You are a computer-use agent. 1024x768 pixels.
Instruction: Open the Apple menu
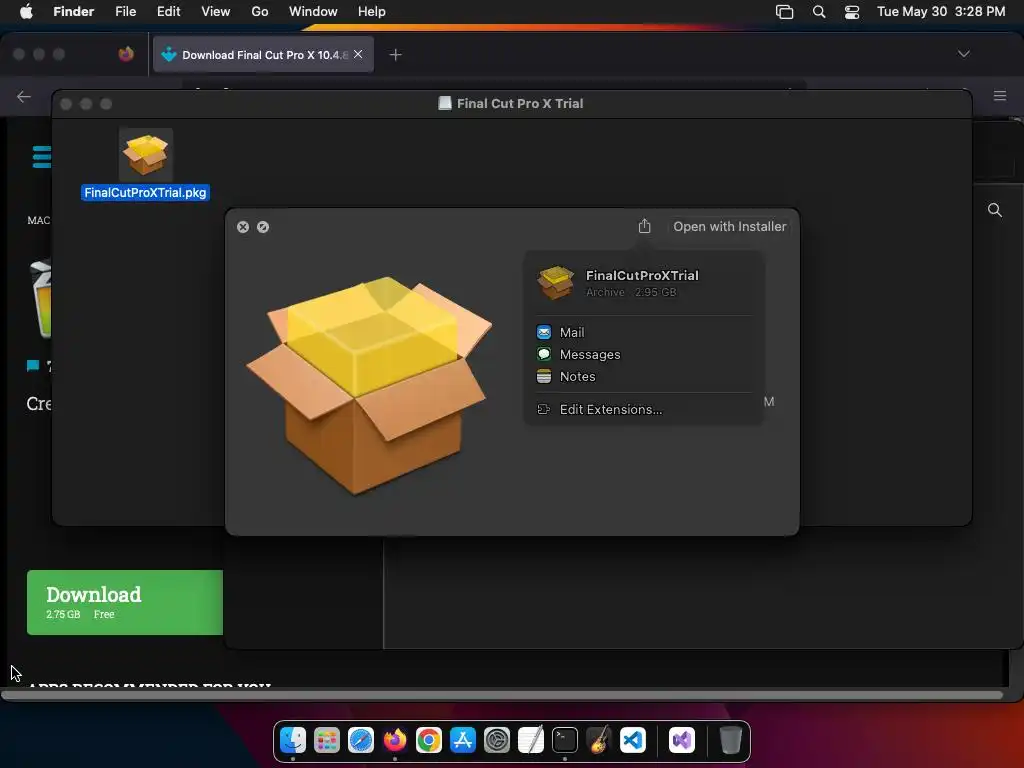coord(26,11)
